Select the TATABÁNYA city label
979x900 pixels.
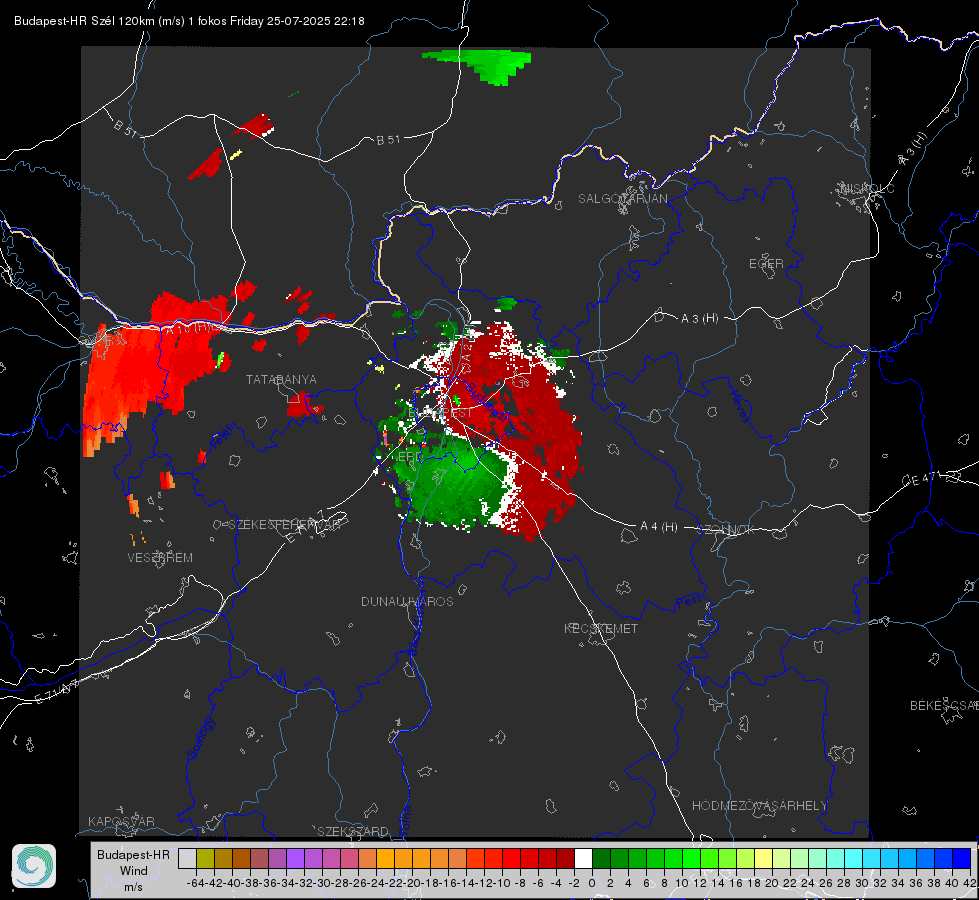pyautogui.click(x=281, y=379)
